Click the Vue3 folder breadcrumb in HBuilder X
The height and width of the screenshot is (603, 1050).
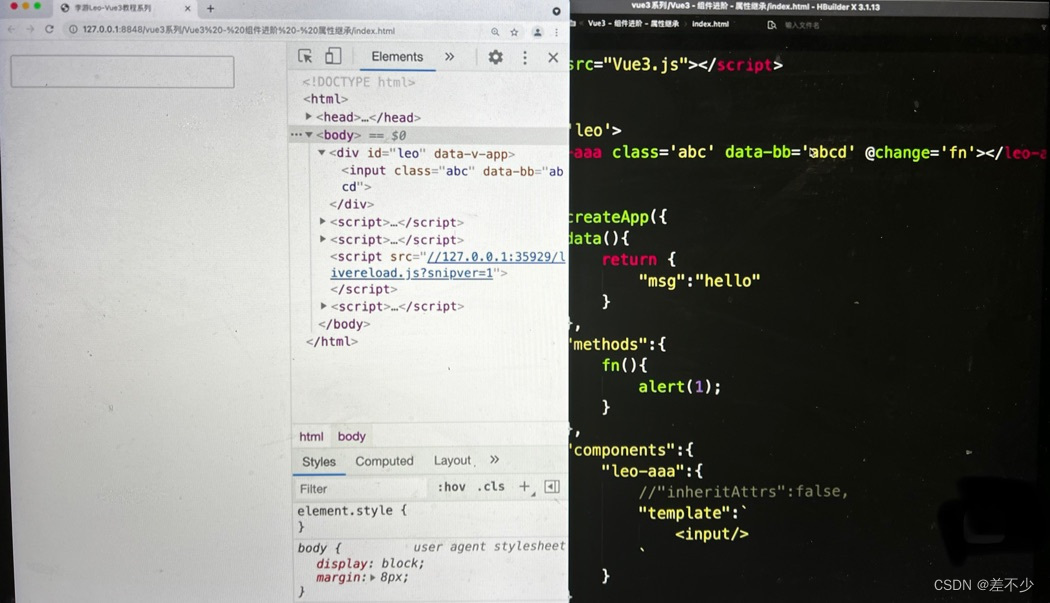pos(633,24)
